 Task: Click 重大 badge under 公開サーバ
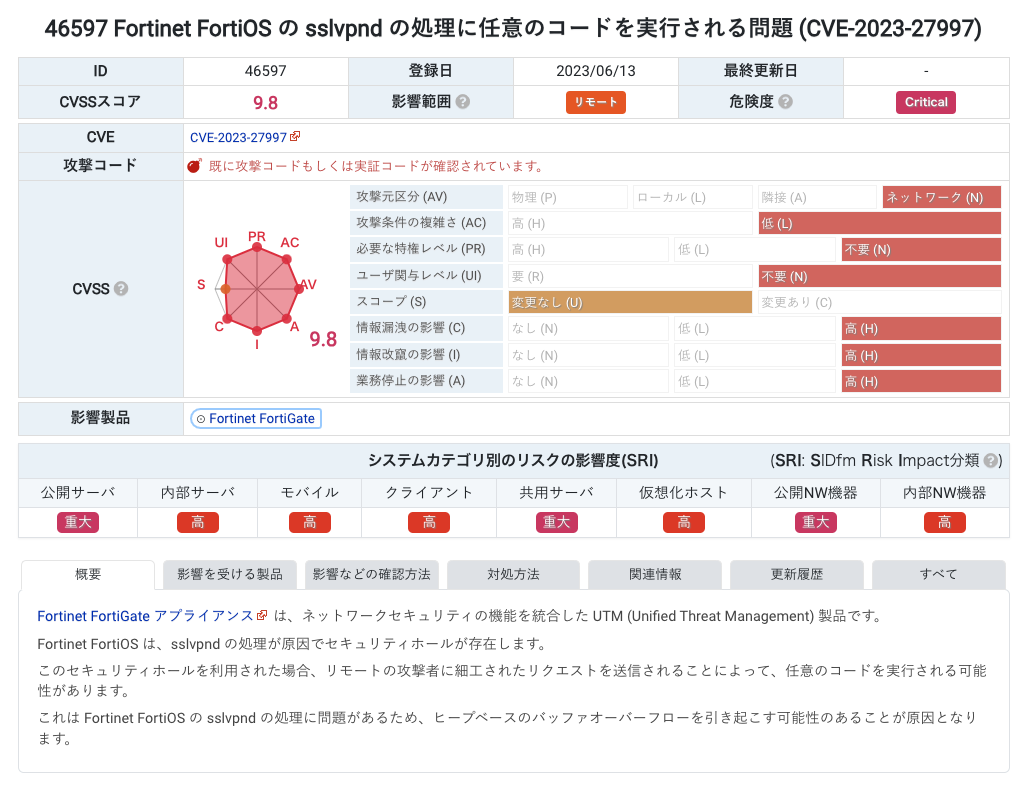click(x=78, y=522)
